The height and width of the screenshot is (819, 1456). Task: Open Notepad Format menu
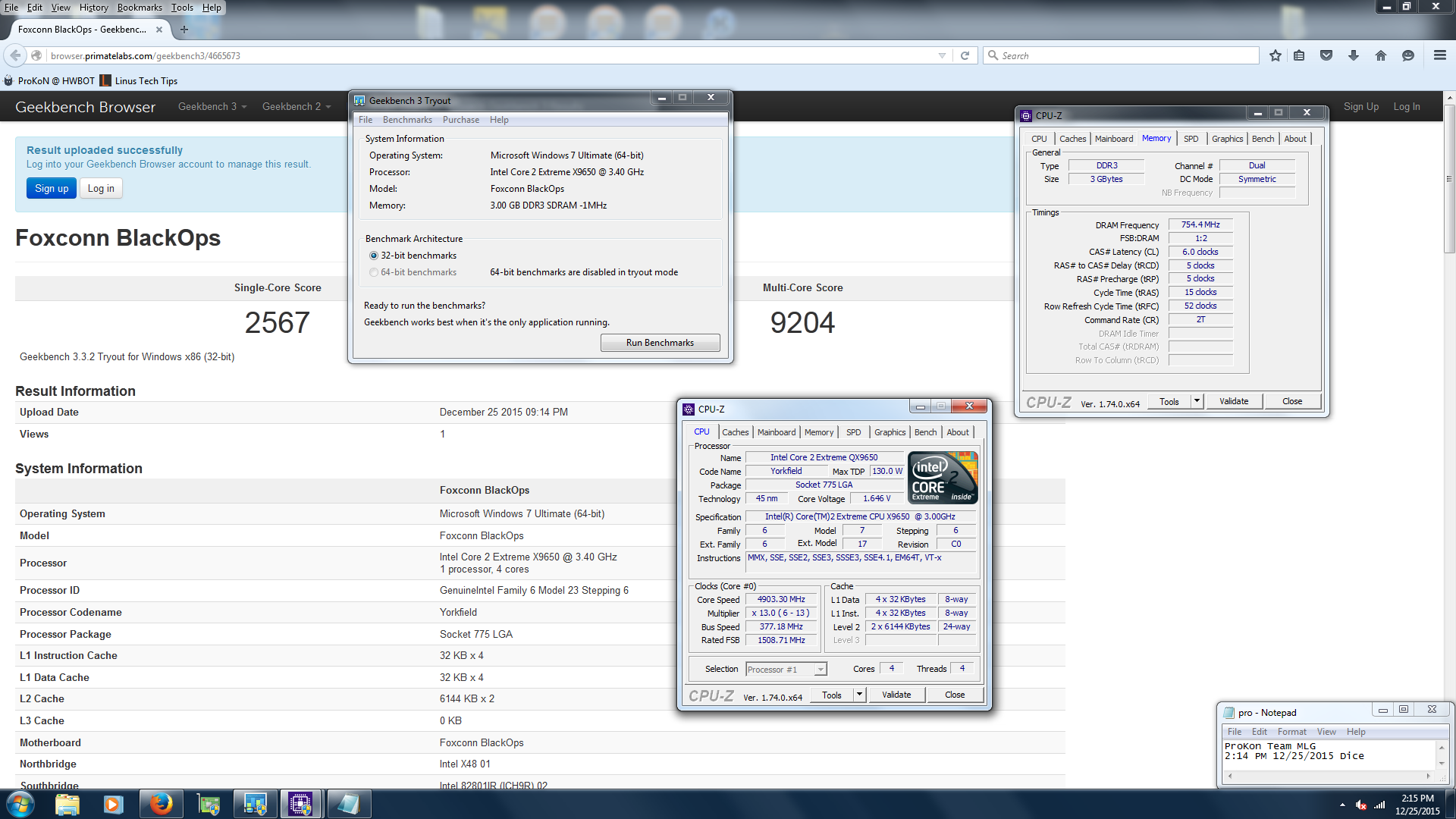1291,732
